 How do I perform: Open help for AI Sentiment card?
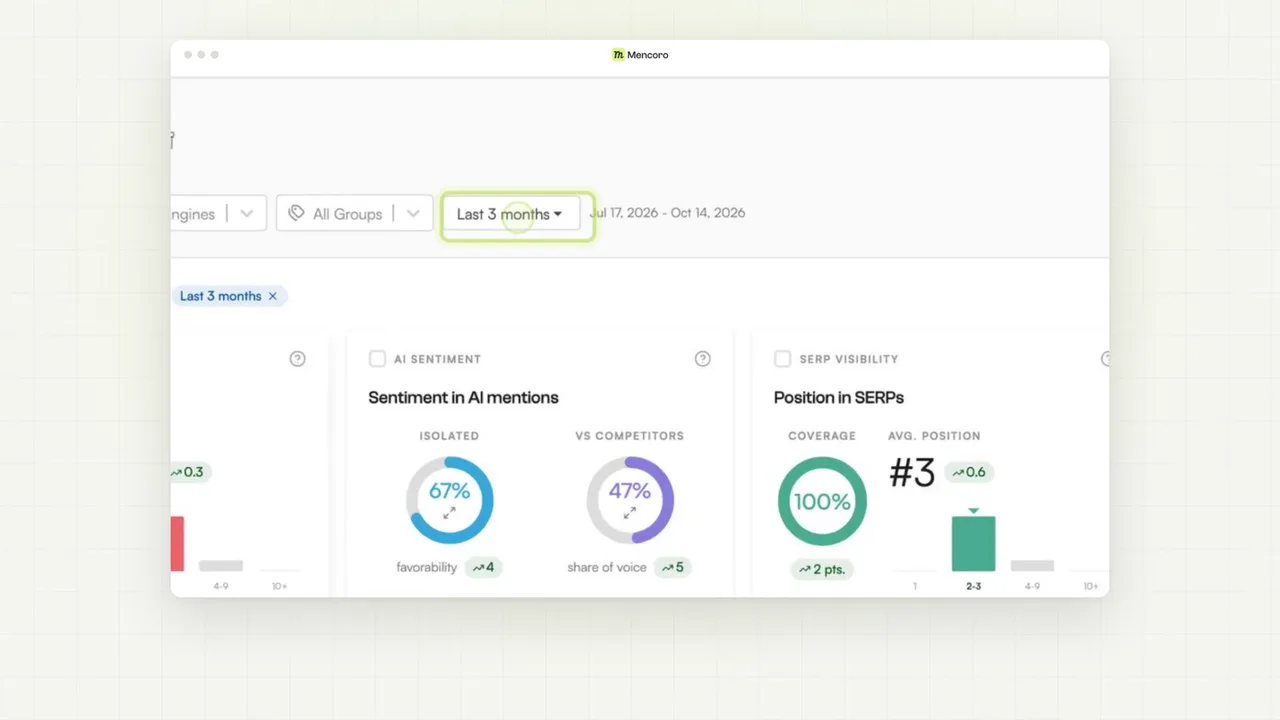[x=703, y=359]
